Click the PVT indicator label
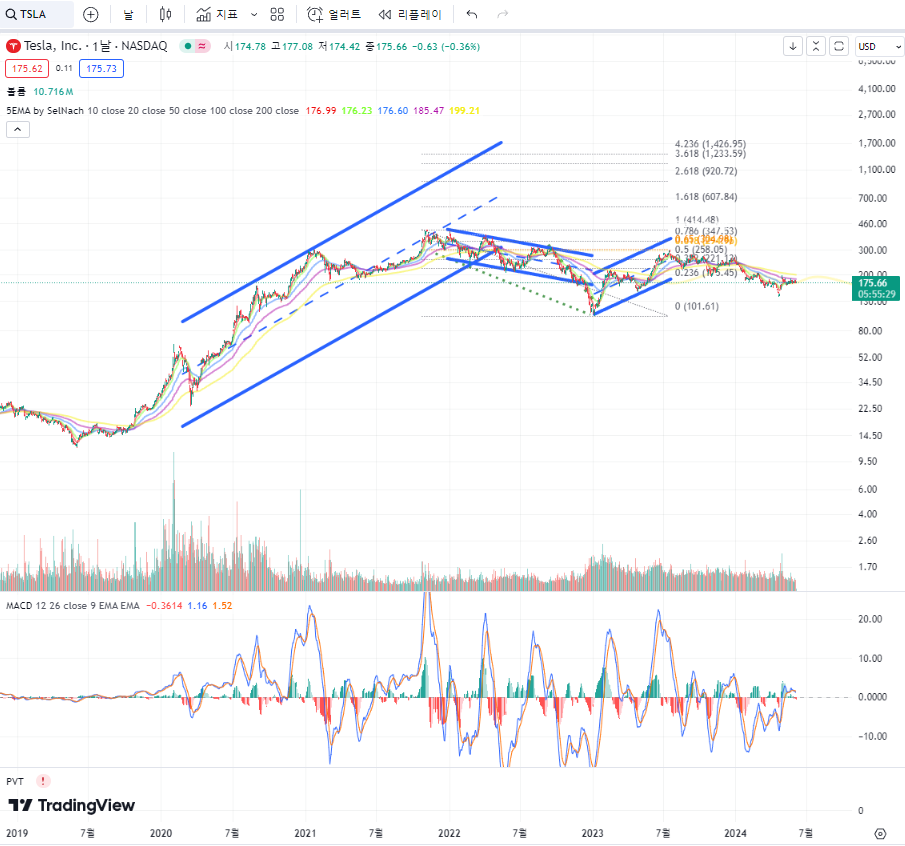Screen dimensions: 905x846 coord(15,781)
